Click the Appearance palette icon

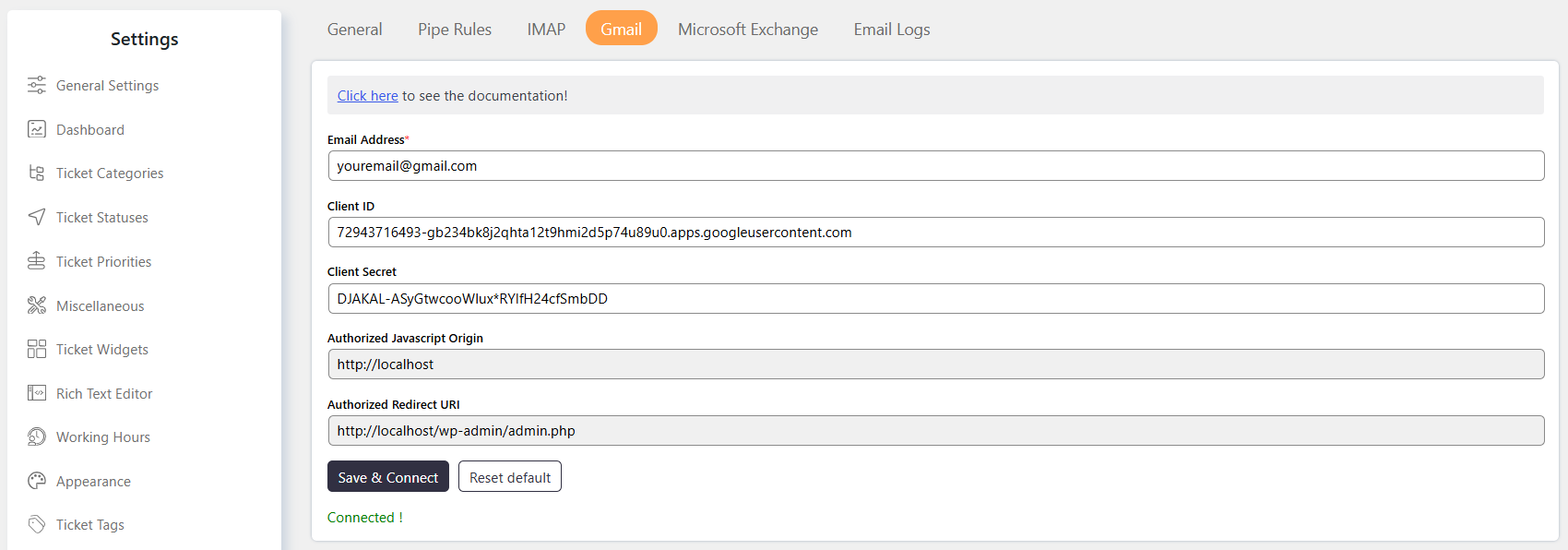point(37,481)
